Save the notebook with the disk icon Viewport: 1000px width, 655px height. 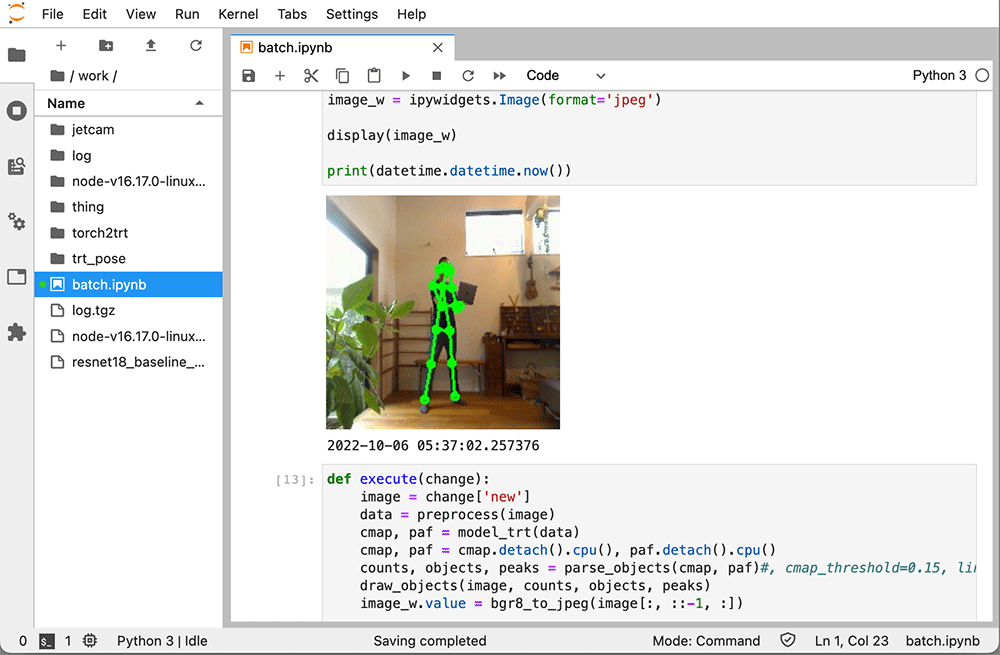pyautogui.click(x=249, y=76)
